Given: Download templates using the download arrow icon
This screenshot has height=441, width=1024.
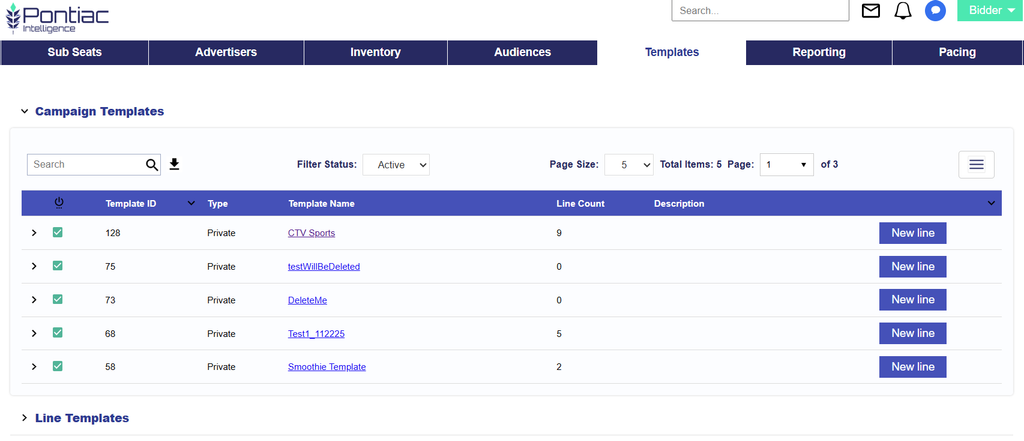Looking at the screenshot, I should tap(174, 164).
